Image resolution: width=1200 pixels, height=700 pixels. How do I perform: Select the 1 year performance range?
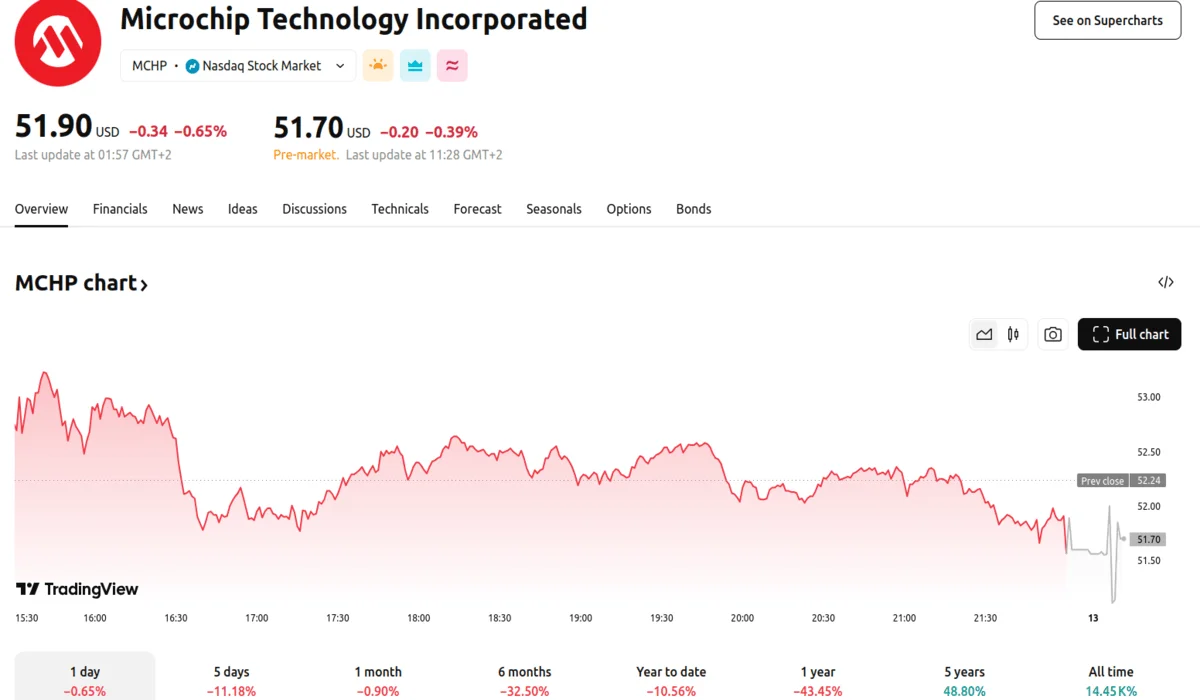[818, 680]
